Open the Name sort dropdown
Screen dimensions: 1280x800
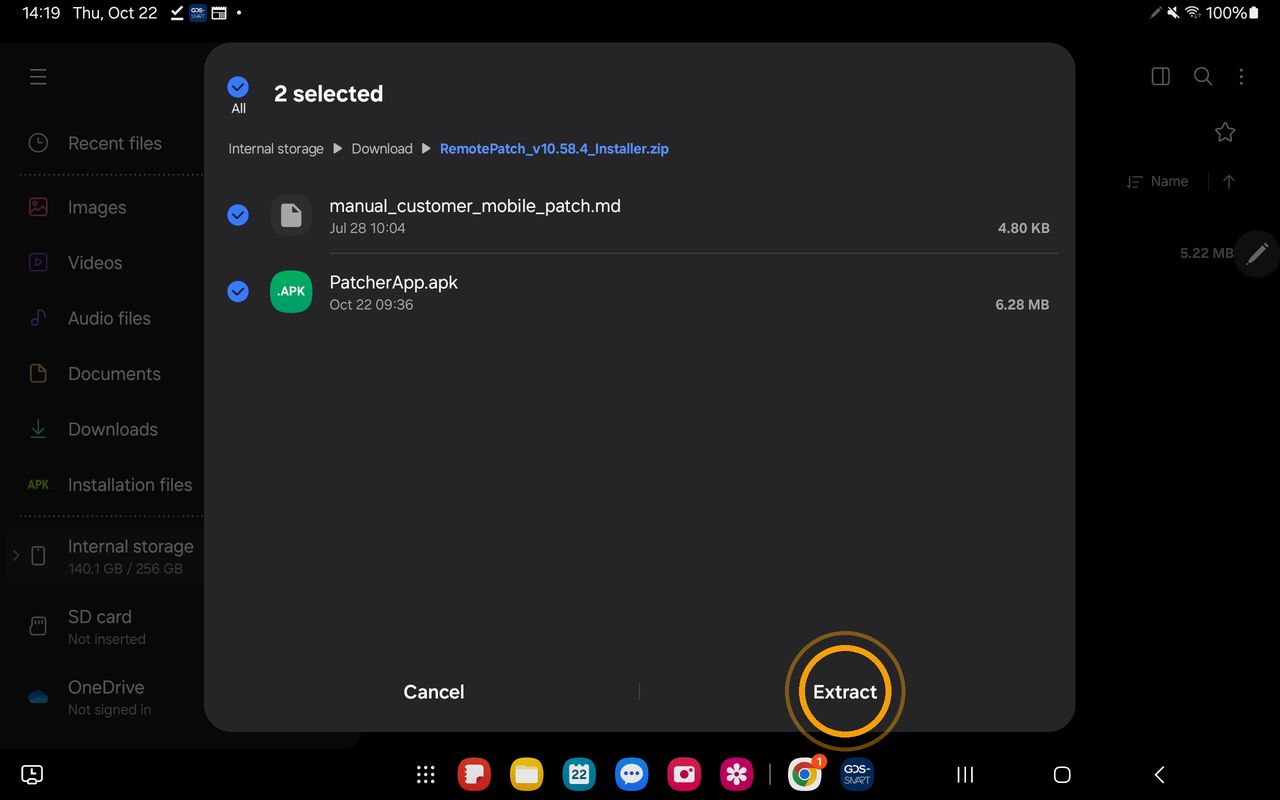pos(1158,182)
